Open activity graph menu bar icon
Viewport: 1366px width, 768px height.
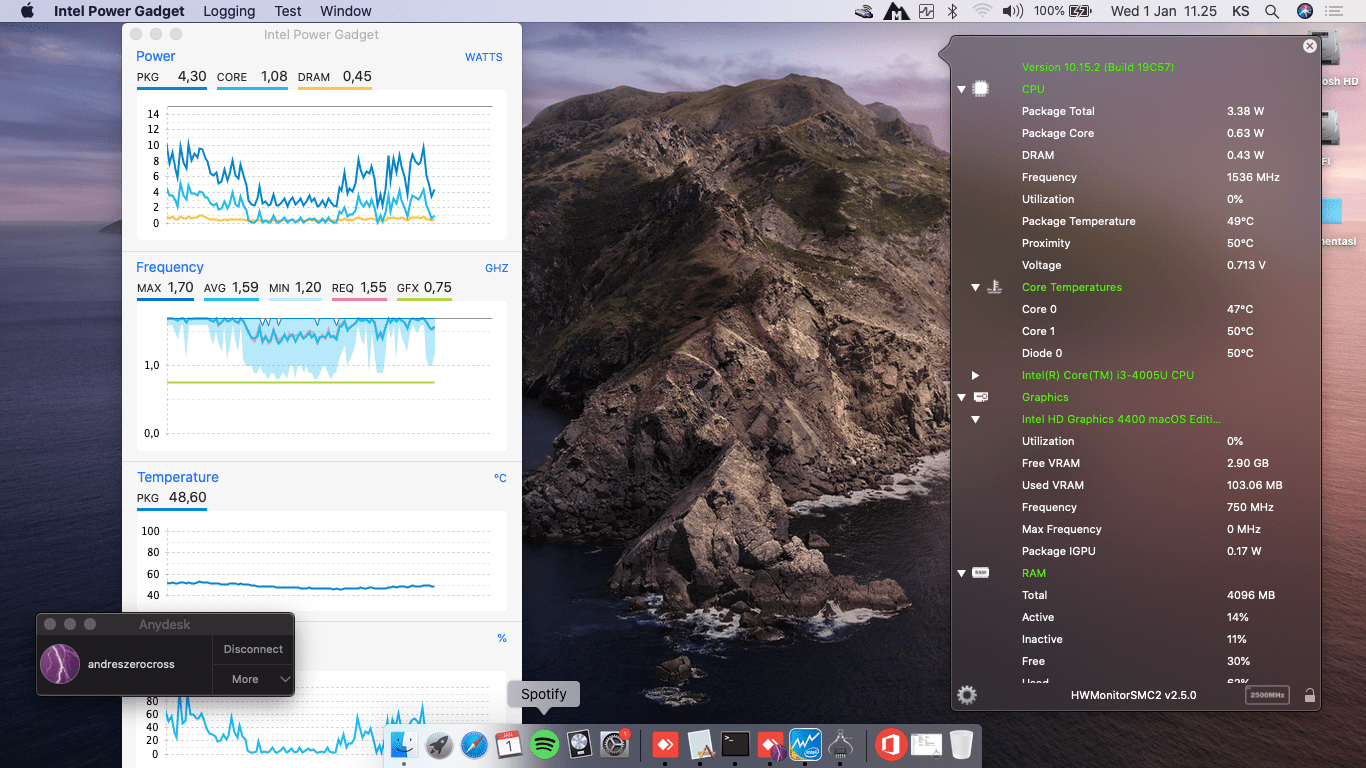tap(926, 11)
